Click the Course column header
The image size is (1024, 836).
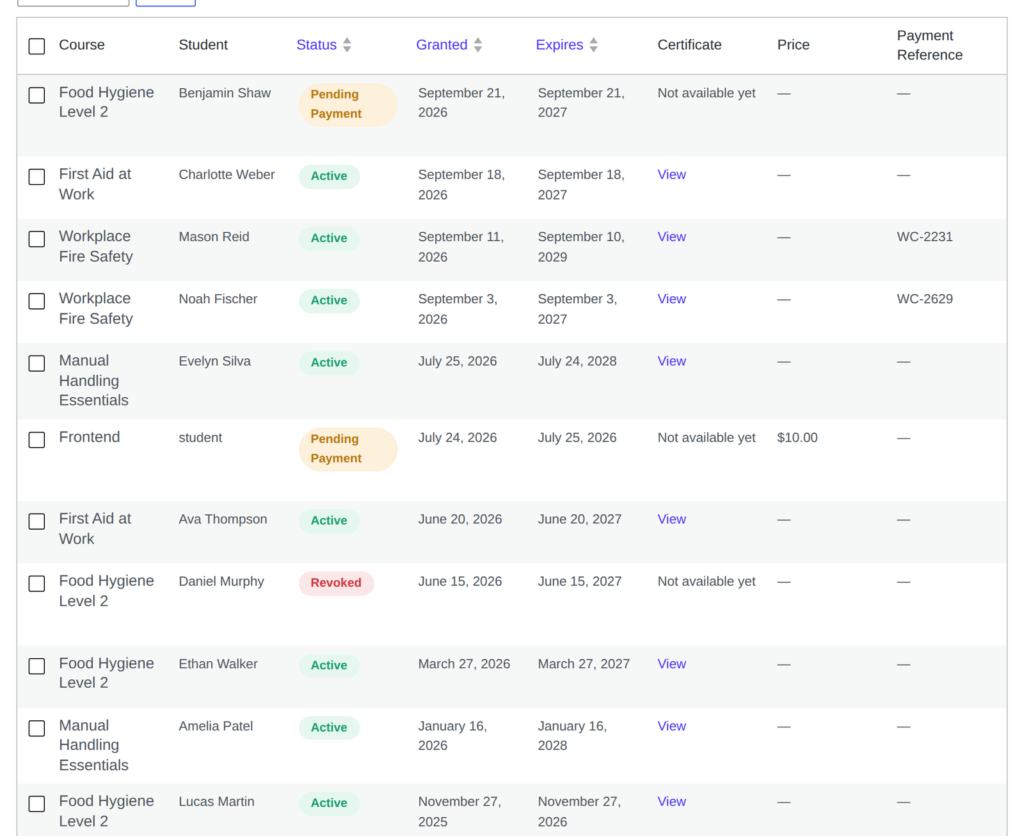(82, 45)
